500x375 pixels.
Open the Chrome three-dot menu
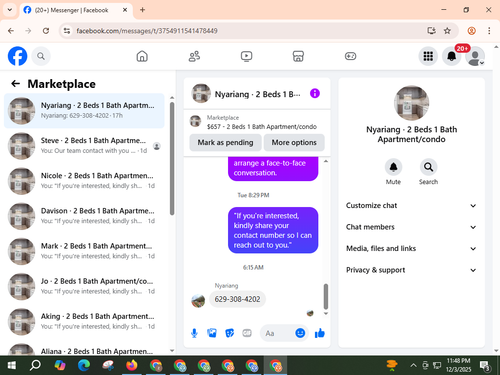pyautogui.click(x=489, y=31)
